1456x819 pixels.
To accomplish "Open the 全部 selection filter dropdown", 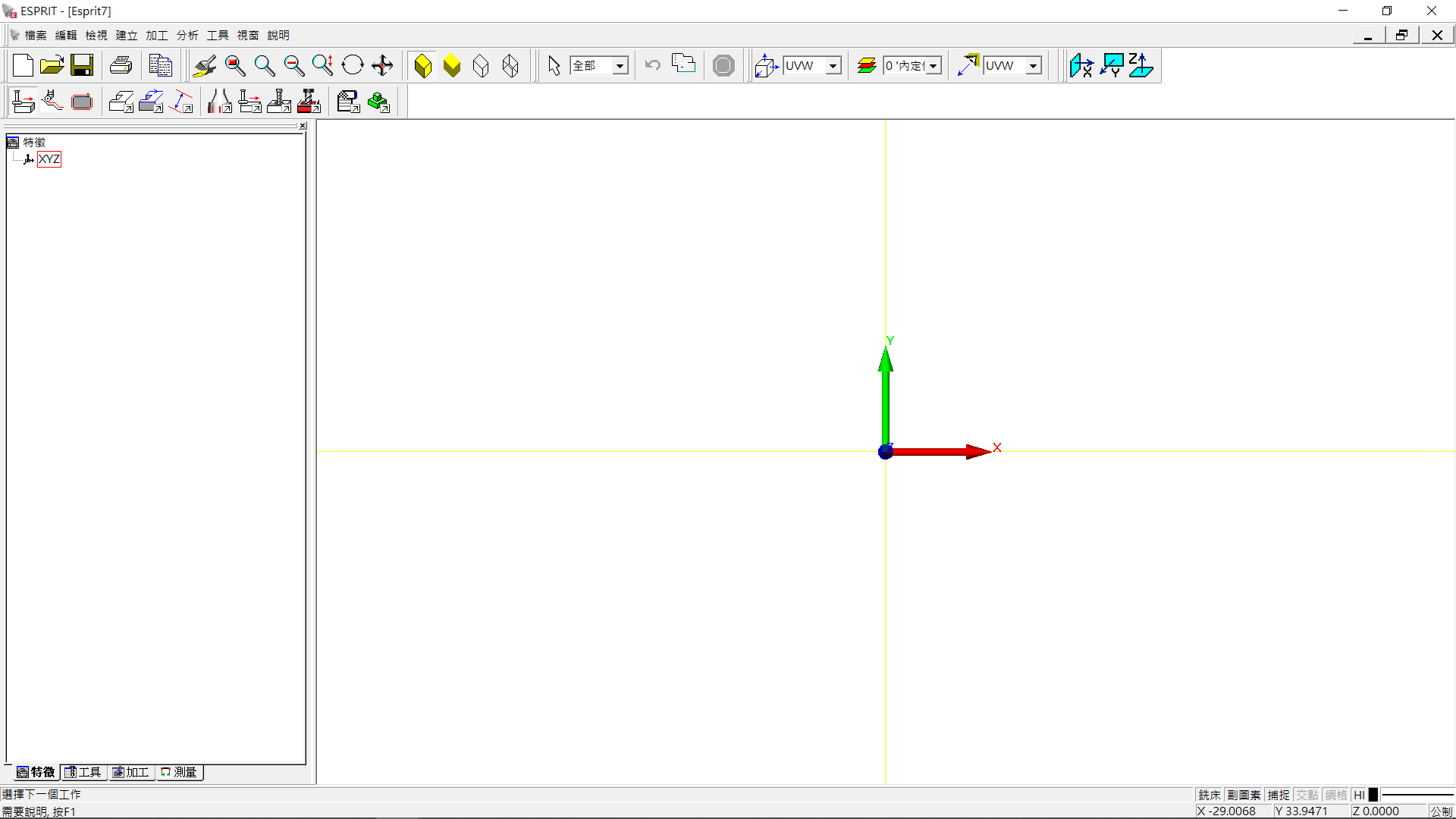I will 620,66.
